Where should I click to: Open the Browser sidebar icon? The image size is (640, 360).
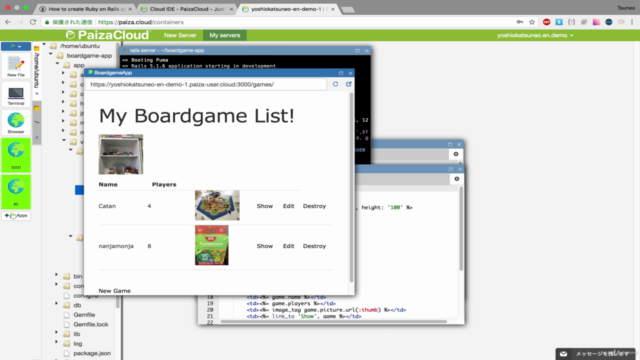(16, 123)
